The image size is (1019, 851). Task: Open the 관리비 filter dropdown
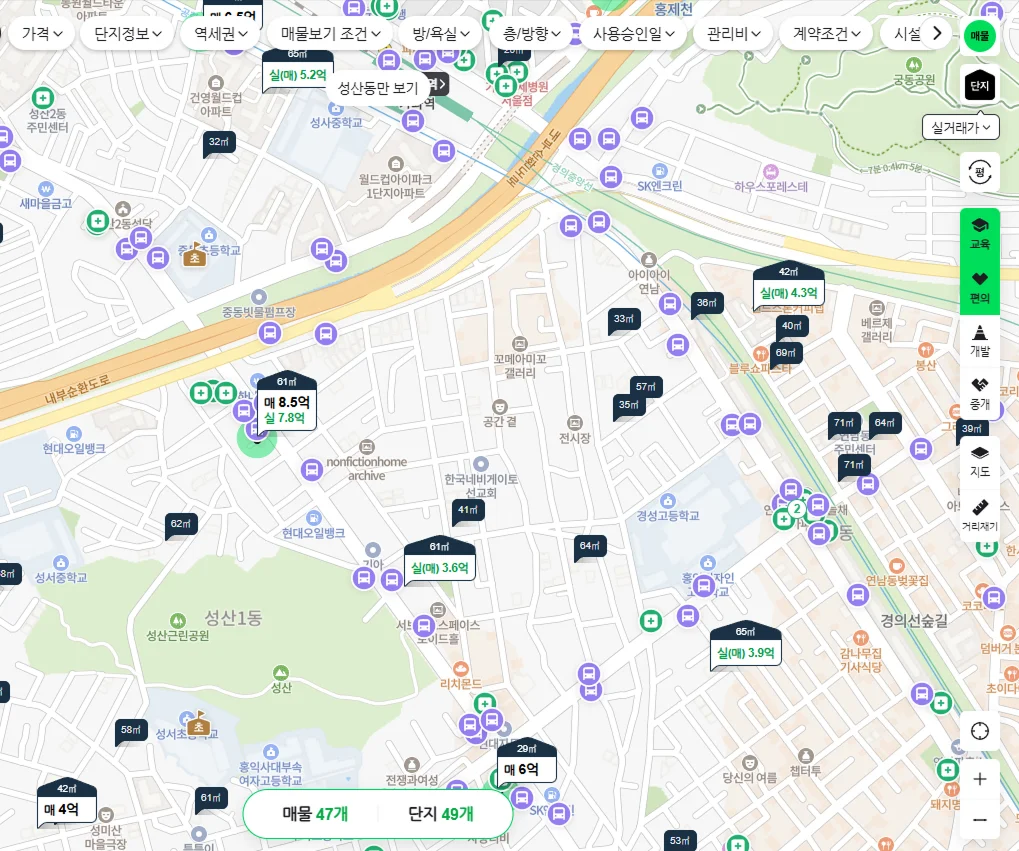(733, 33)
